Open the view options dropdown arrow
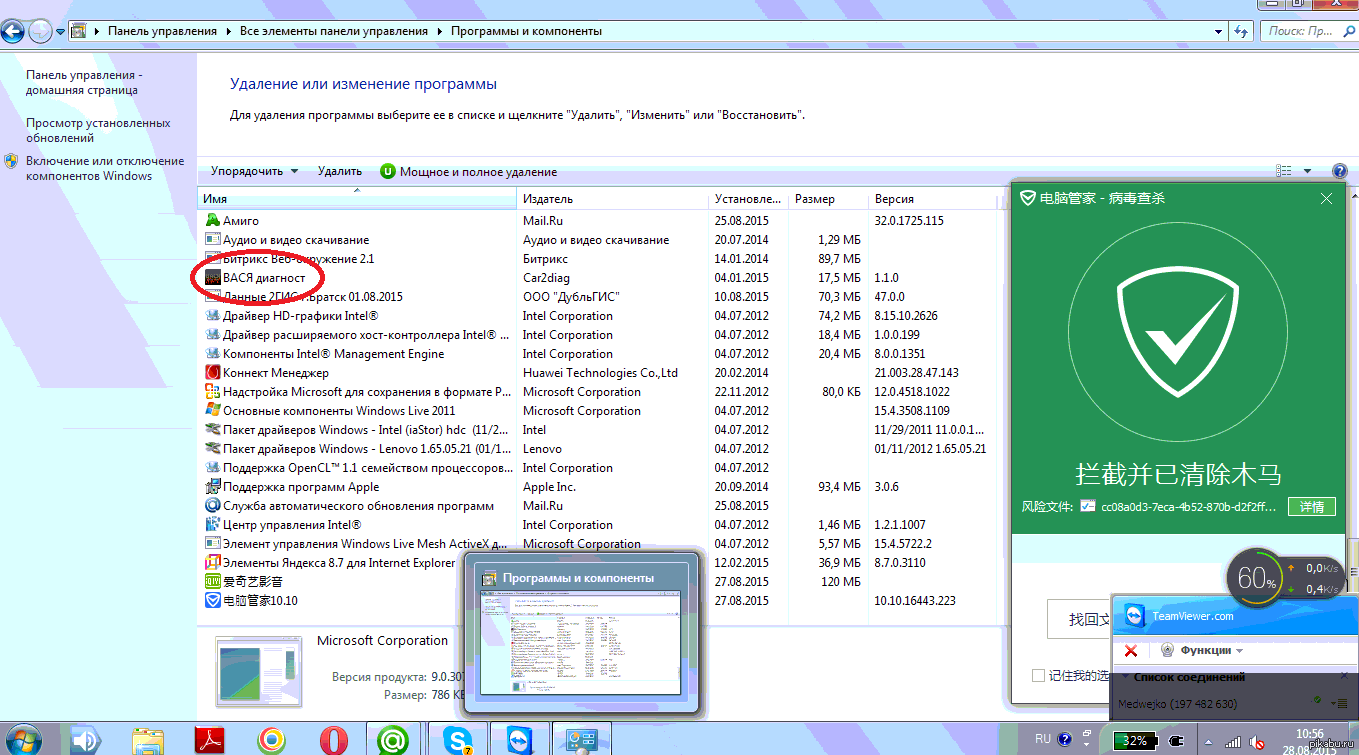 tap(1307, 171)
